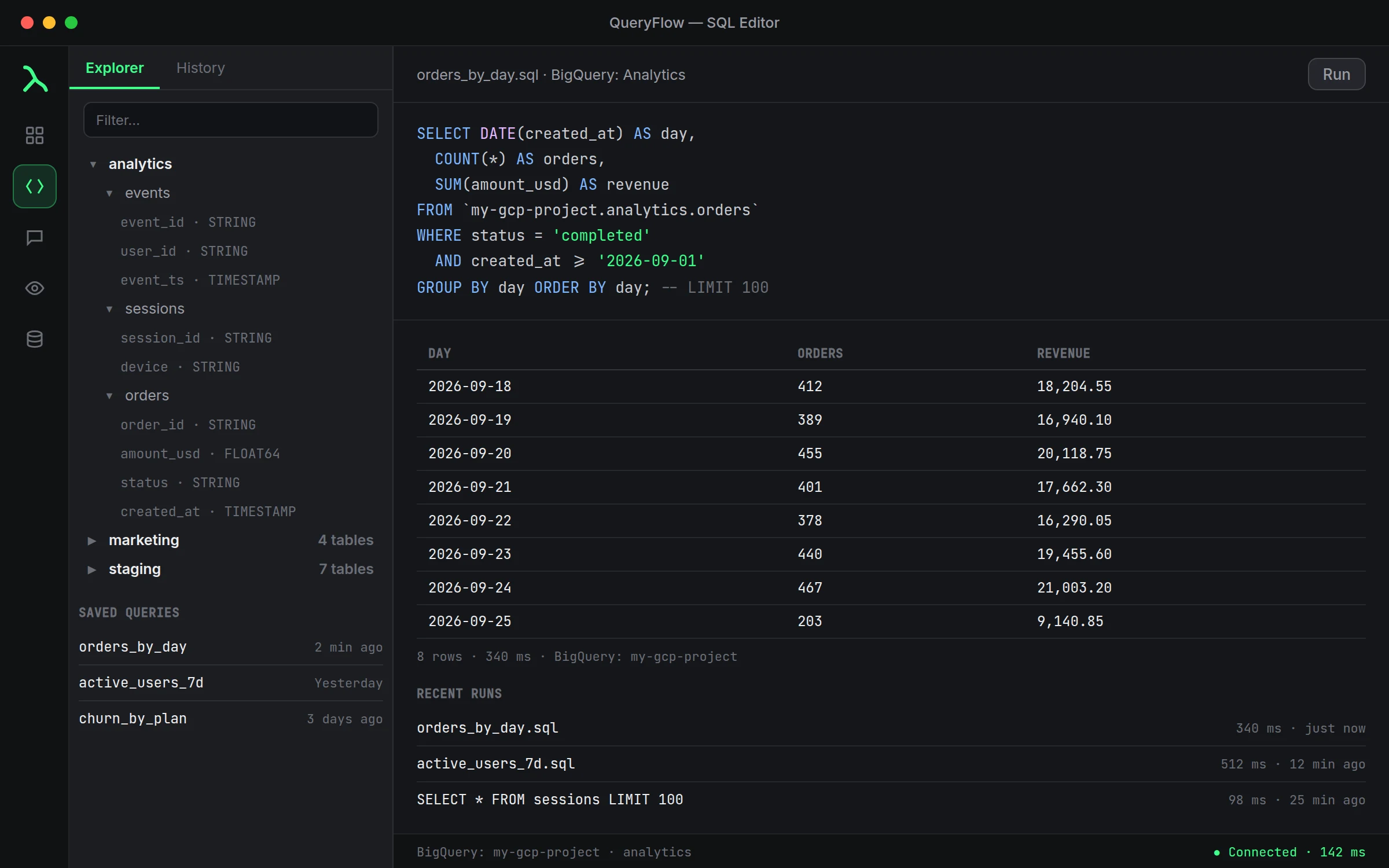The image size is (1389, 868).
Task: Open saved query churn_by_plan
Action: click(230, 719)
